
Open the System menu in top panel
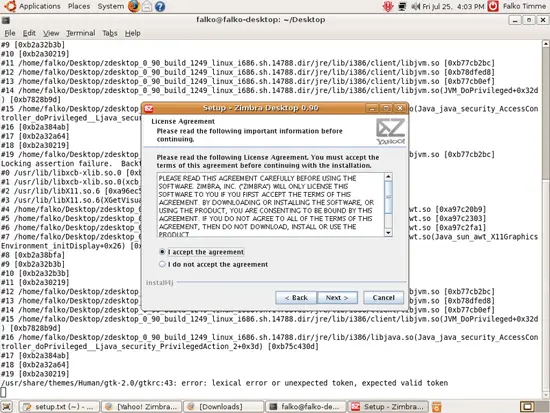pyautogui.click(x=110, y=6)
